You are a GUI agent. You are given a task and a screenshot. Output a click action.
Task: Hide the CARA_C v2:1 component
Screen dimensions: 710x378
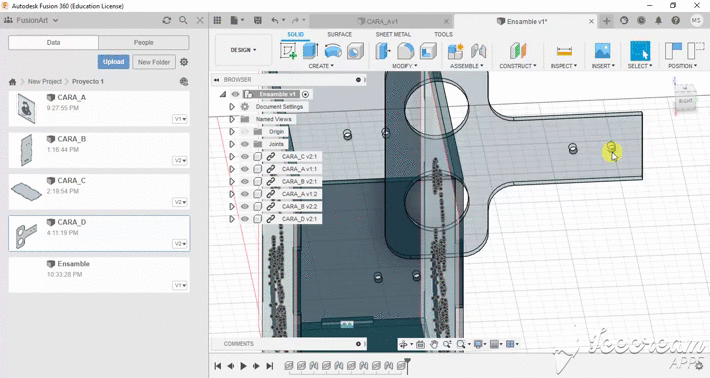click(245, 157)
